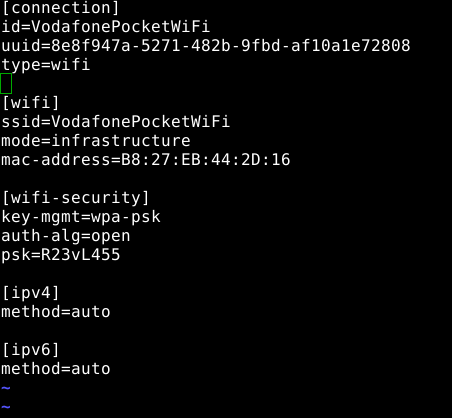Click the [connection] section header line
Viewport: 452px width, 418px height.
pos(60,8)
